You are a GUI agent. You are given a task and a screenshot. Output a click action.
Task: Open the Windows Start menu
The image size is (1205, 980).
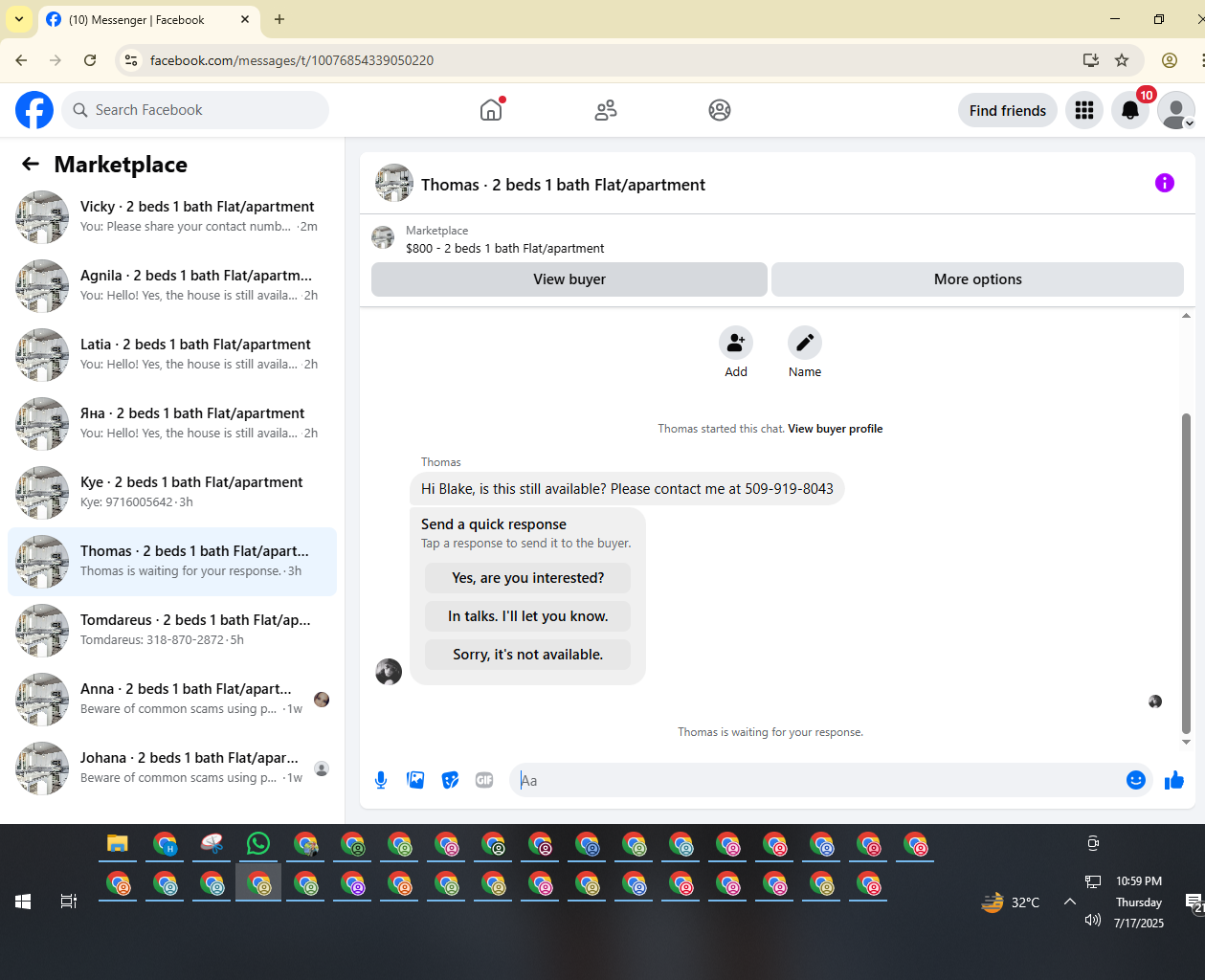(x=23, y=902)
